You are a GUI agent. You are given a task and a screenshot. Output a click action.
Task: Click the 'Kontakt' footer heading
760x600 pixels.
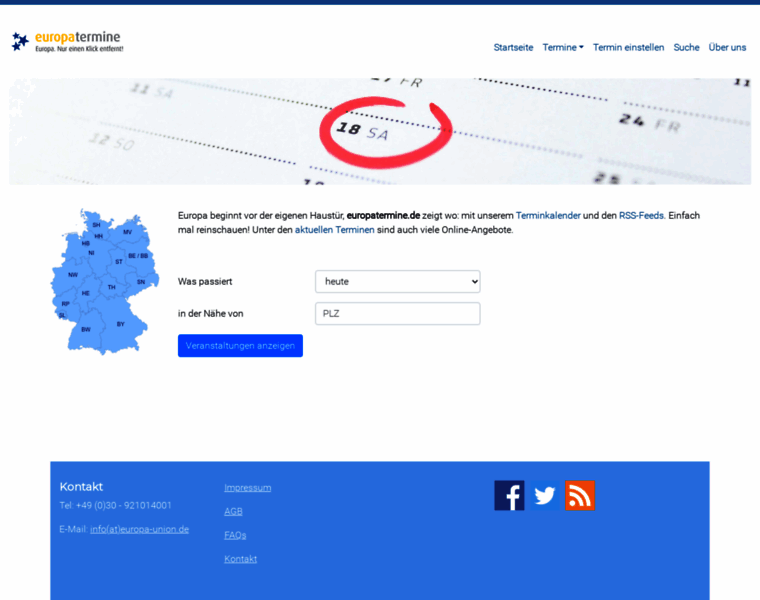coord(81,487)
